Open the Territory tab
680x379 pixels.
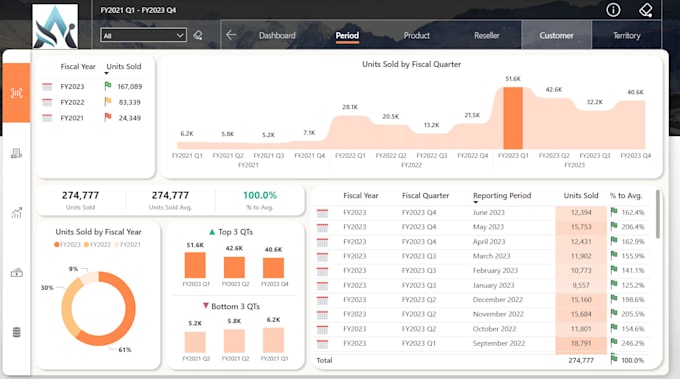(627, 36)
